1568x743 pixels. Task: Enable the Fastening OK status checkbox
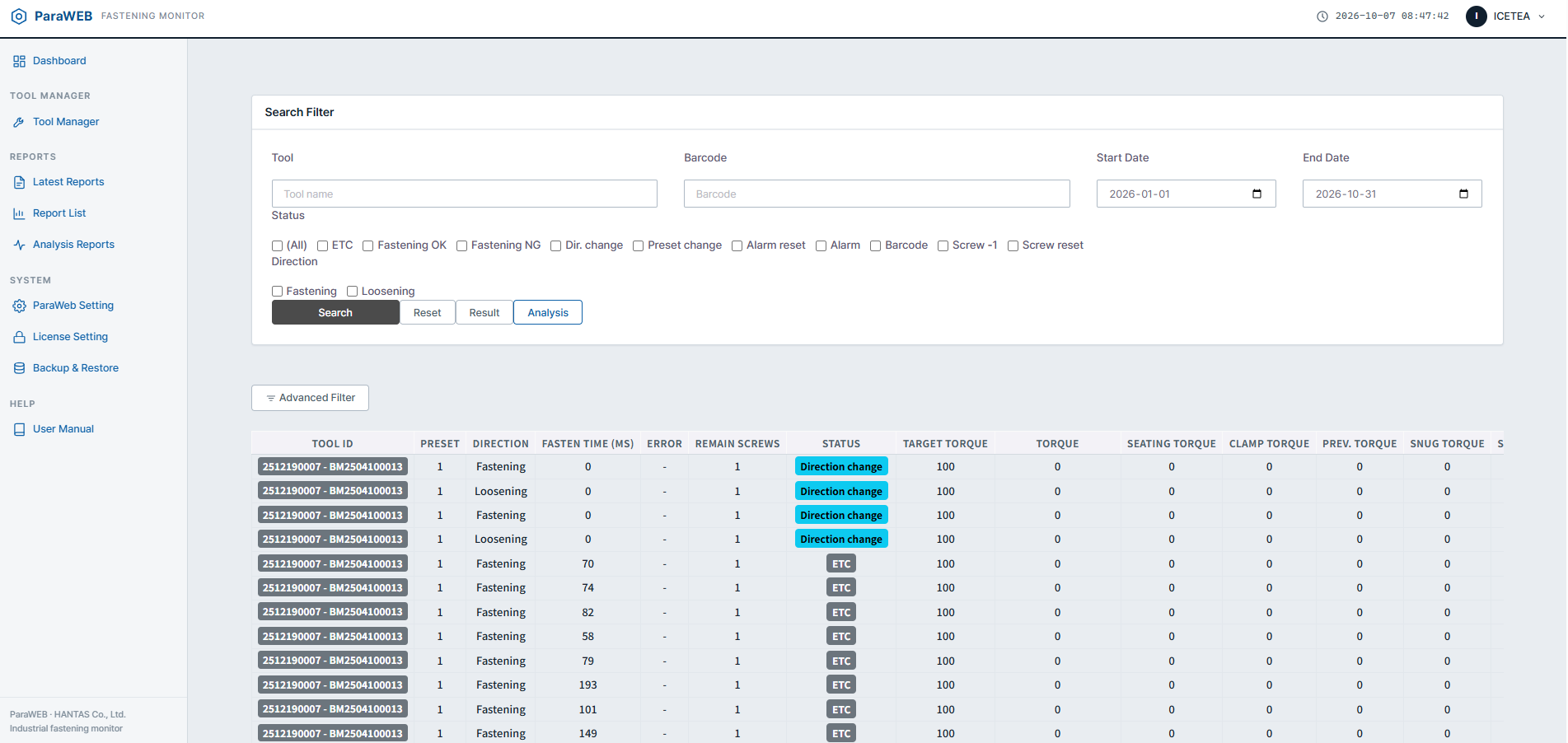pyautogui.click(x=368, y=245)
